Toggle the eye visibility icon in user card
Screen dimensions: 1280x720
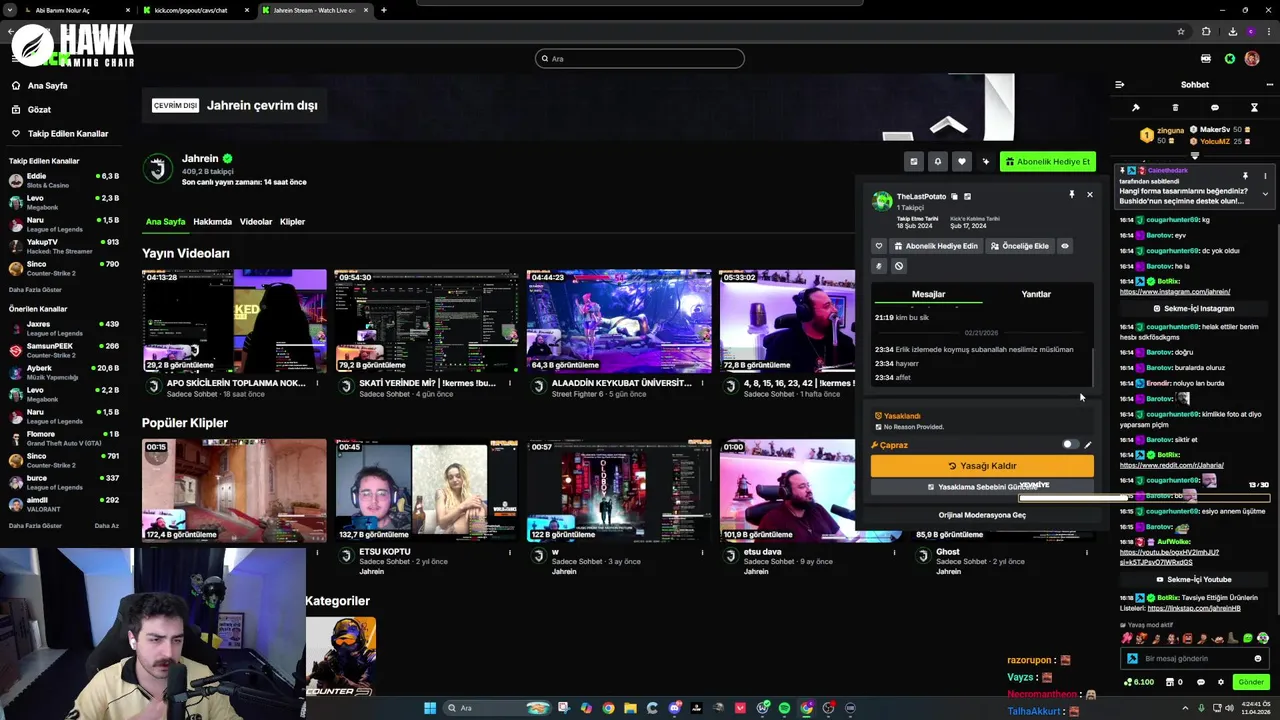point(1064,246)
